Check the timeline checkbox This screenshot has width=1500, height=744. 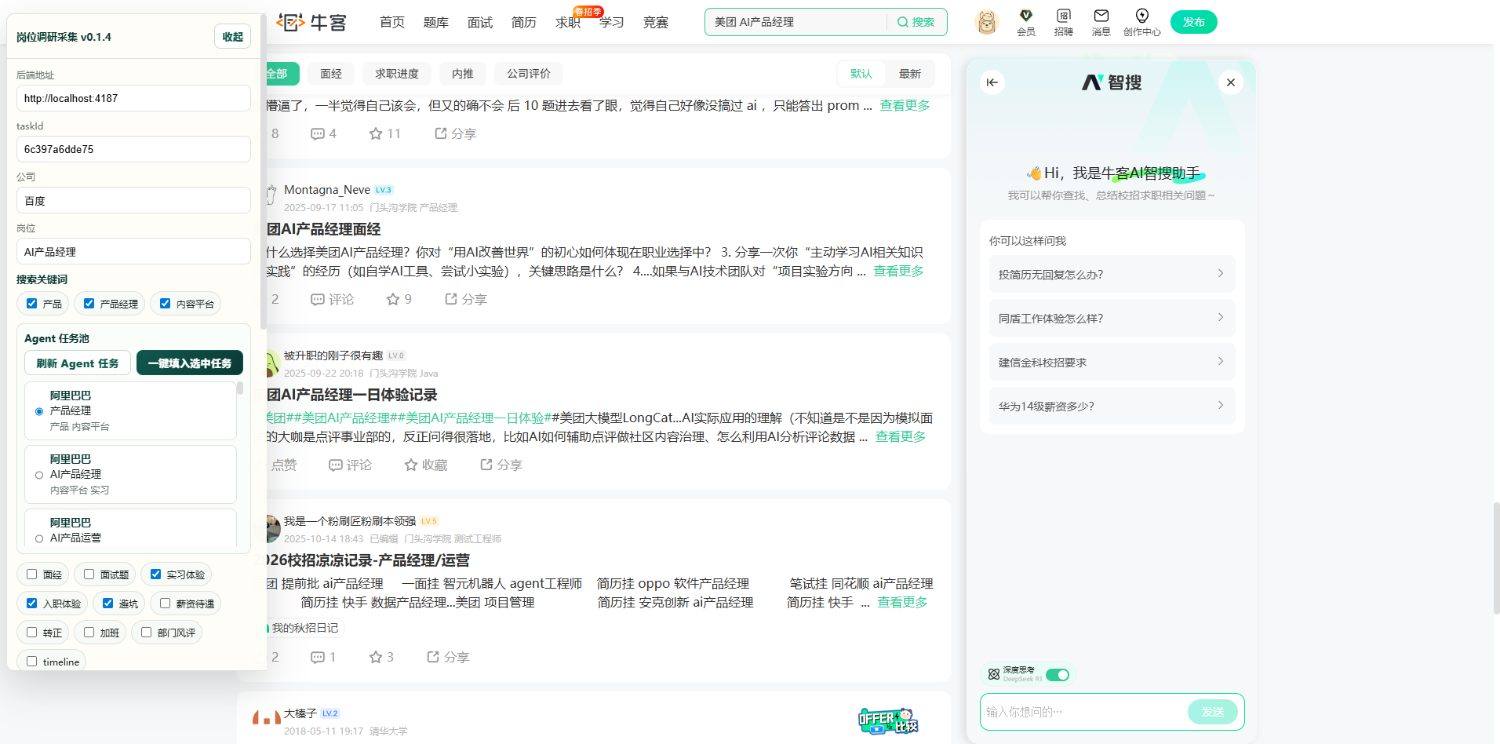(x=32, y=661)
